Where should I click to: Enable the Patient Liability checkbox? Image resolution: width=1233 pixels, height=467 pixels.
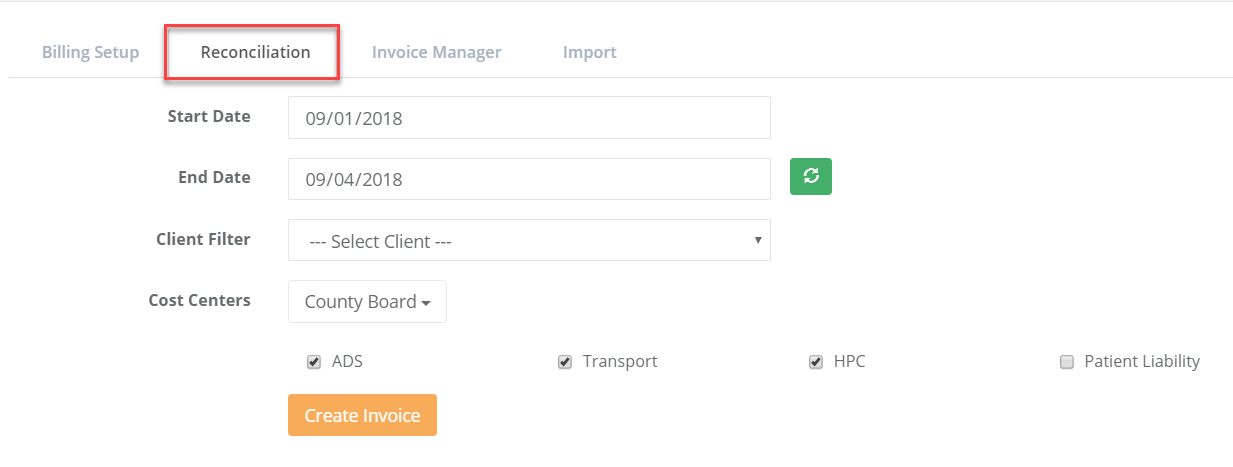tap(1067, 362)
